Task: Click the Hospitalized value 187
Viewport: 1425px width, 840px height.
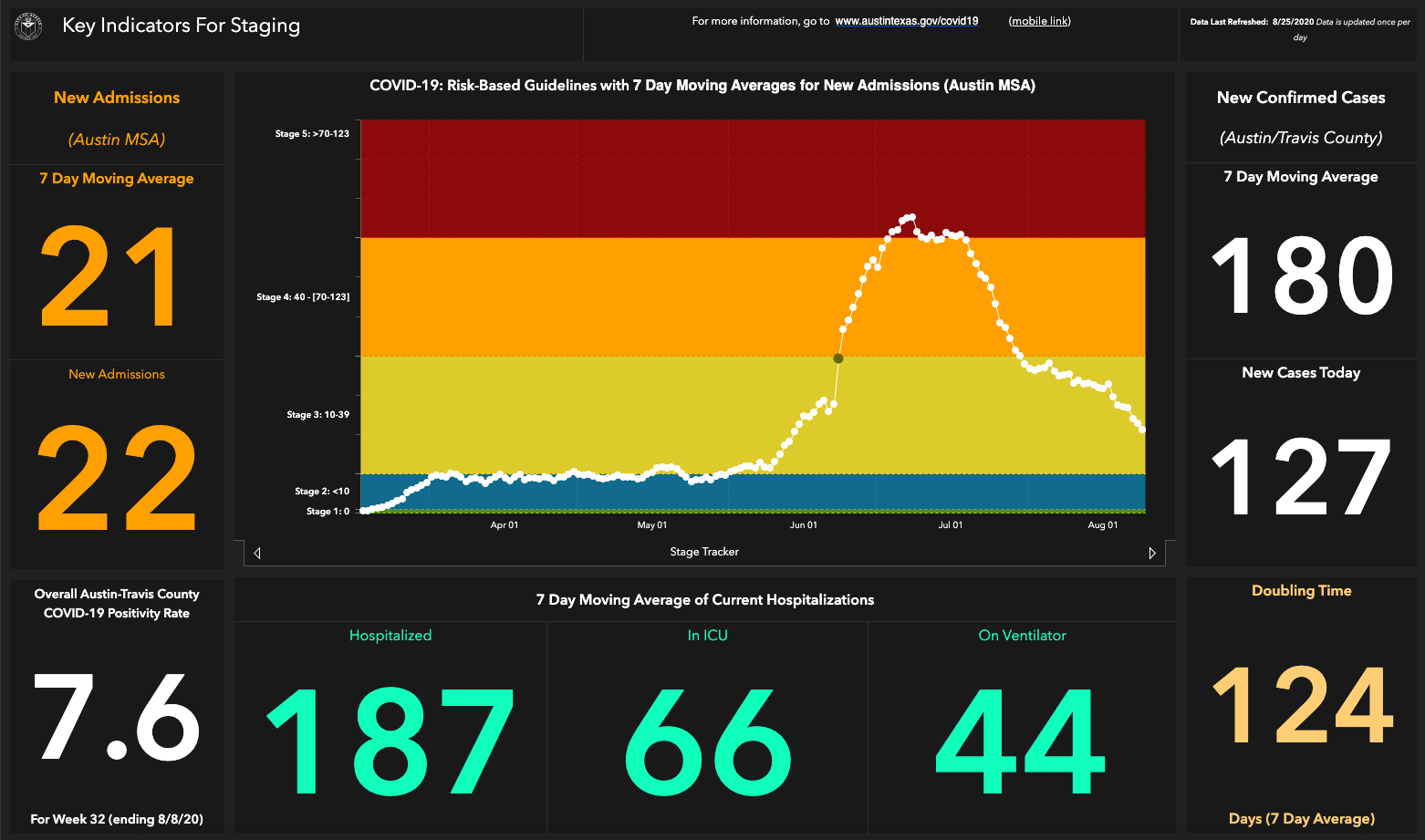Action: pos(390,741)
